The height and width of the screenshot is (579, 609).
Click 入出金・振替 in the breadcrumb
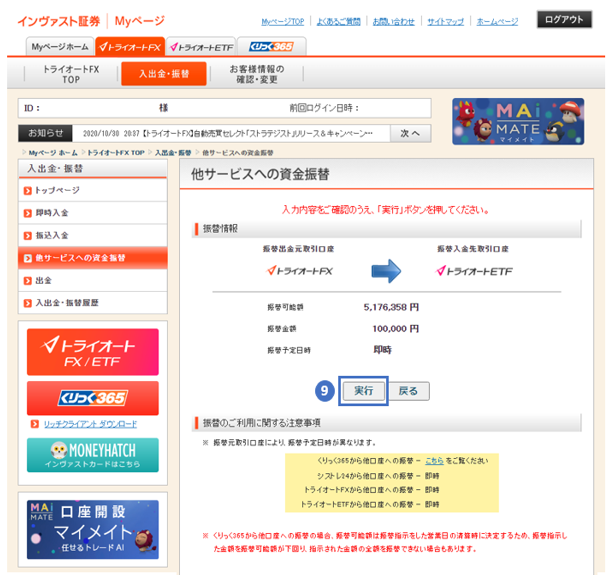pos(173,153)
